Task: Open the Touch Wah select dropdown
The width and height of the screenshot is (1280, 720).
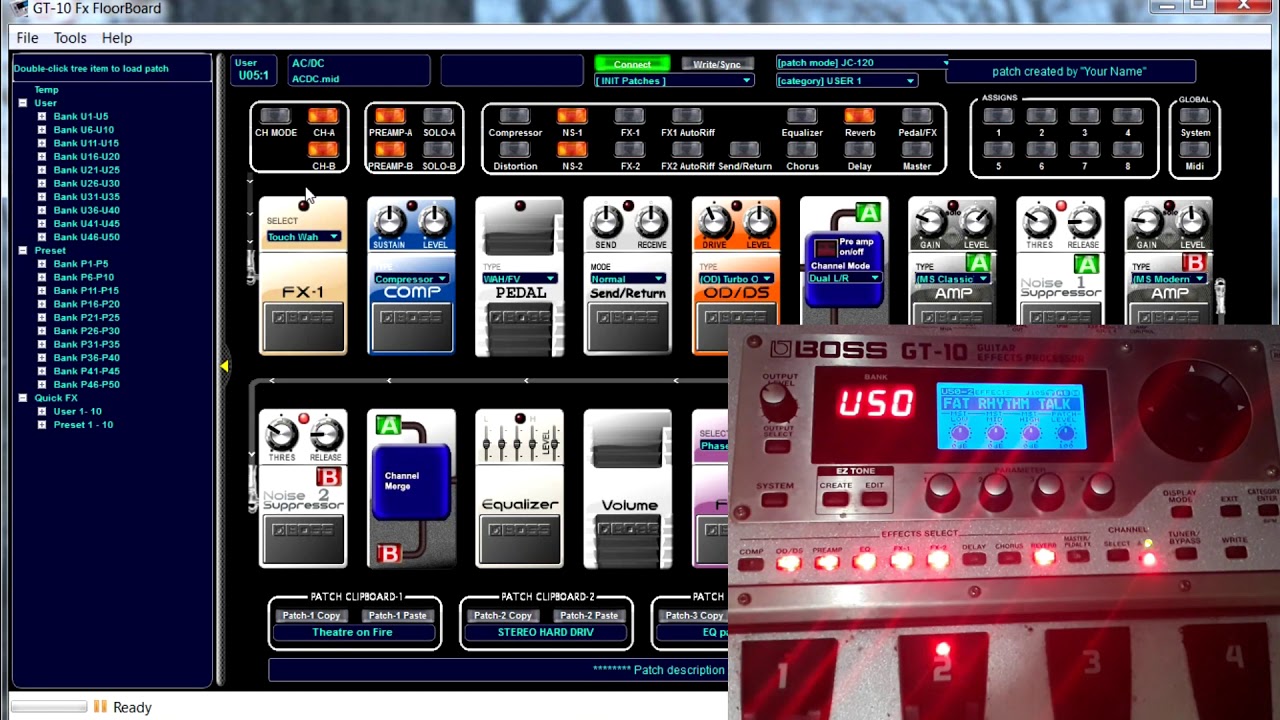Action: pos(303,237)
